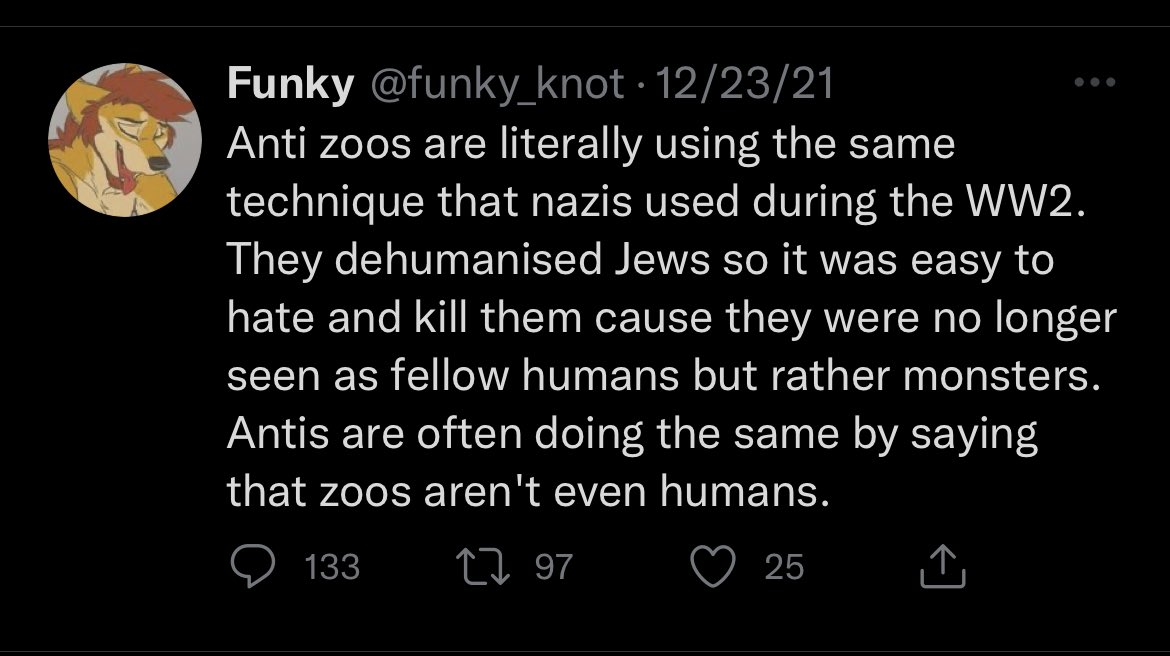Click the line starting "They dehumanised Jews"
The height and width of the screenshot is (656, 1170).
click(640, 260)
